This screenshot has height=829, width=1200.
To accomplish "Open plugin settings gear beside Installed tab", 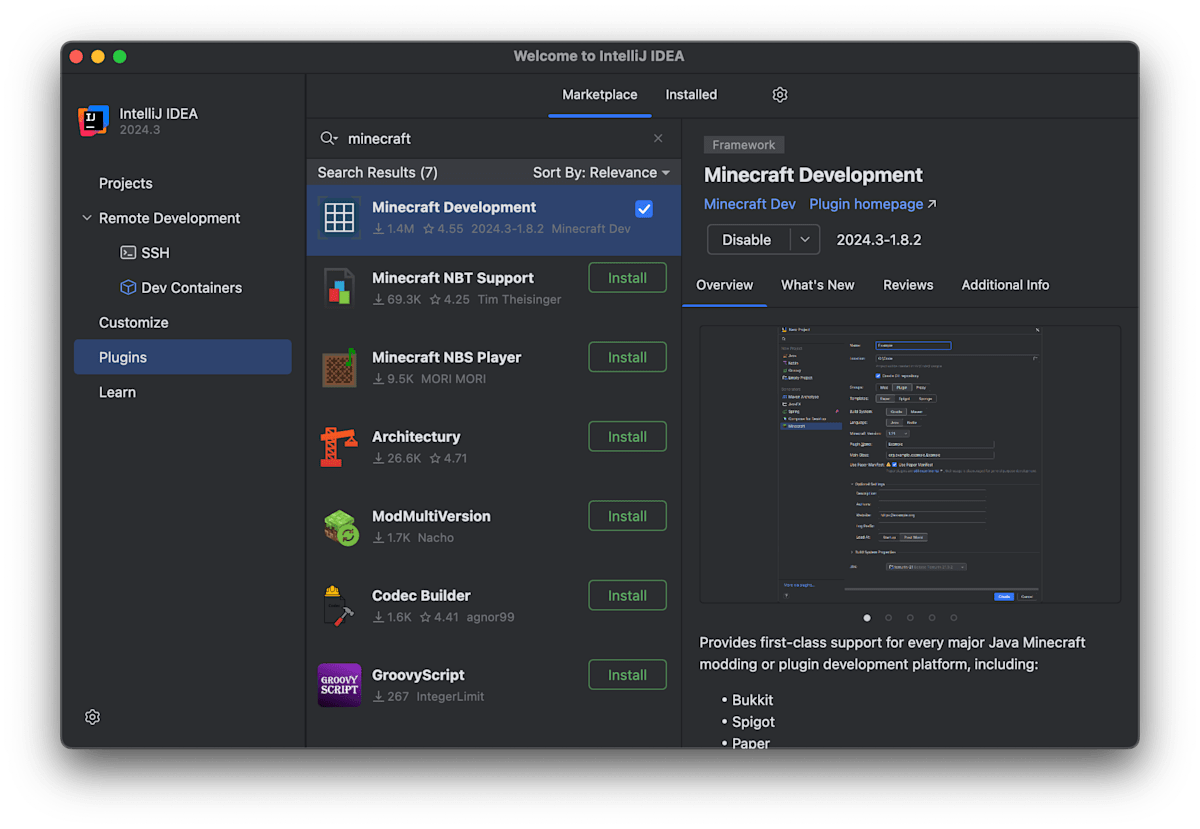I will [x=780, y=94].
